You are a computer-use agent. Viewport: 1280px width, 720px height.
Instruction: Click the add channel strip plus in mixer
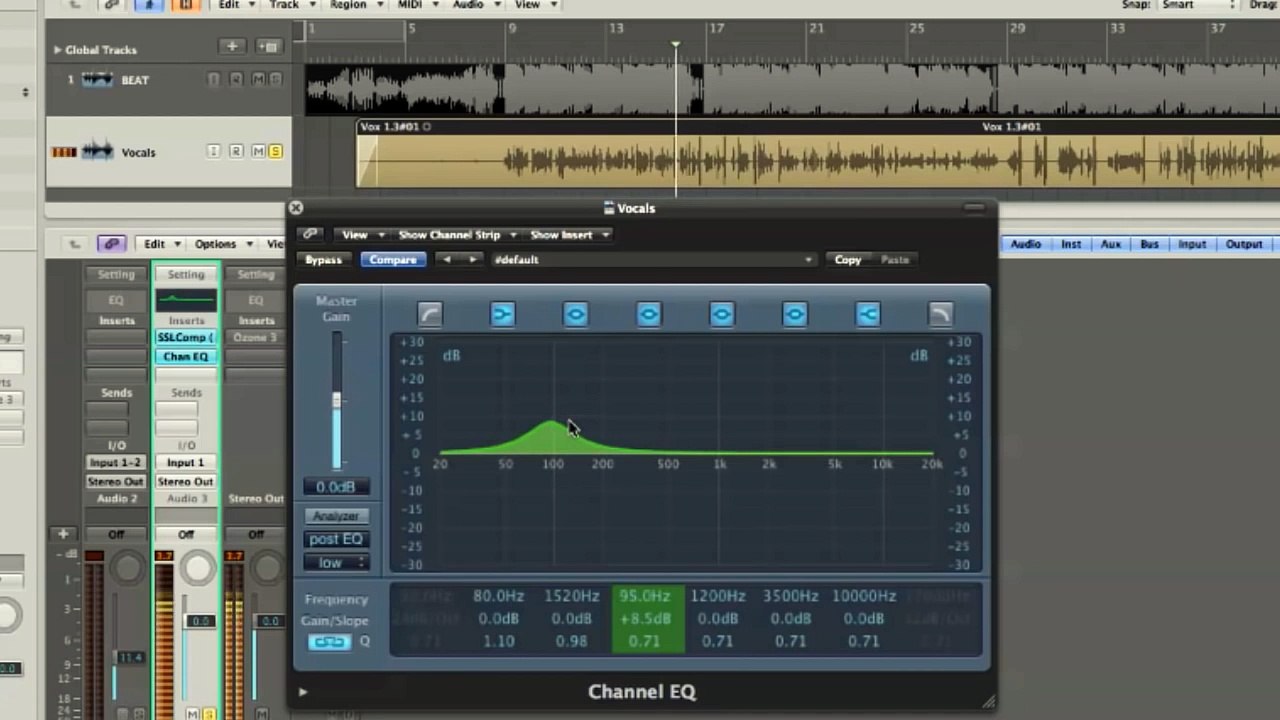(62, 534)
